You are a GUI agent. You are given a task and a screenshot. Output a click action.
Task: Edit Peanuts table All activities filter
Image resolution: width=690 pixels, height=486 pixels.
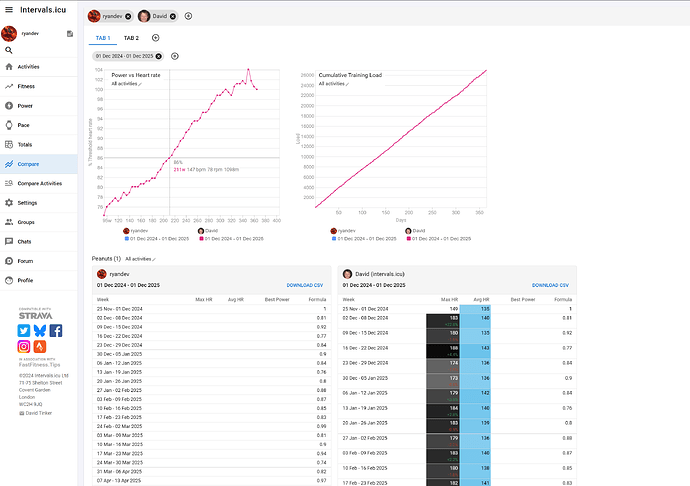pyautogui.click(x=140, y=259)
